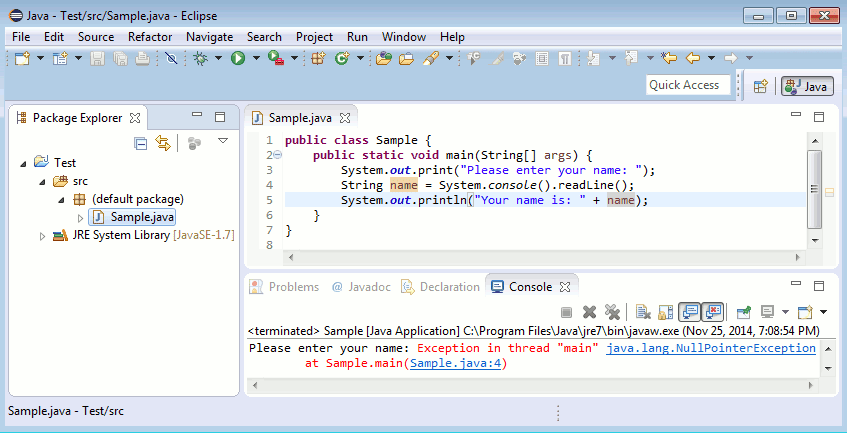Click the Pin Console icon
Viewport: 847px width, 433px height.
744,312
